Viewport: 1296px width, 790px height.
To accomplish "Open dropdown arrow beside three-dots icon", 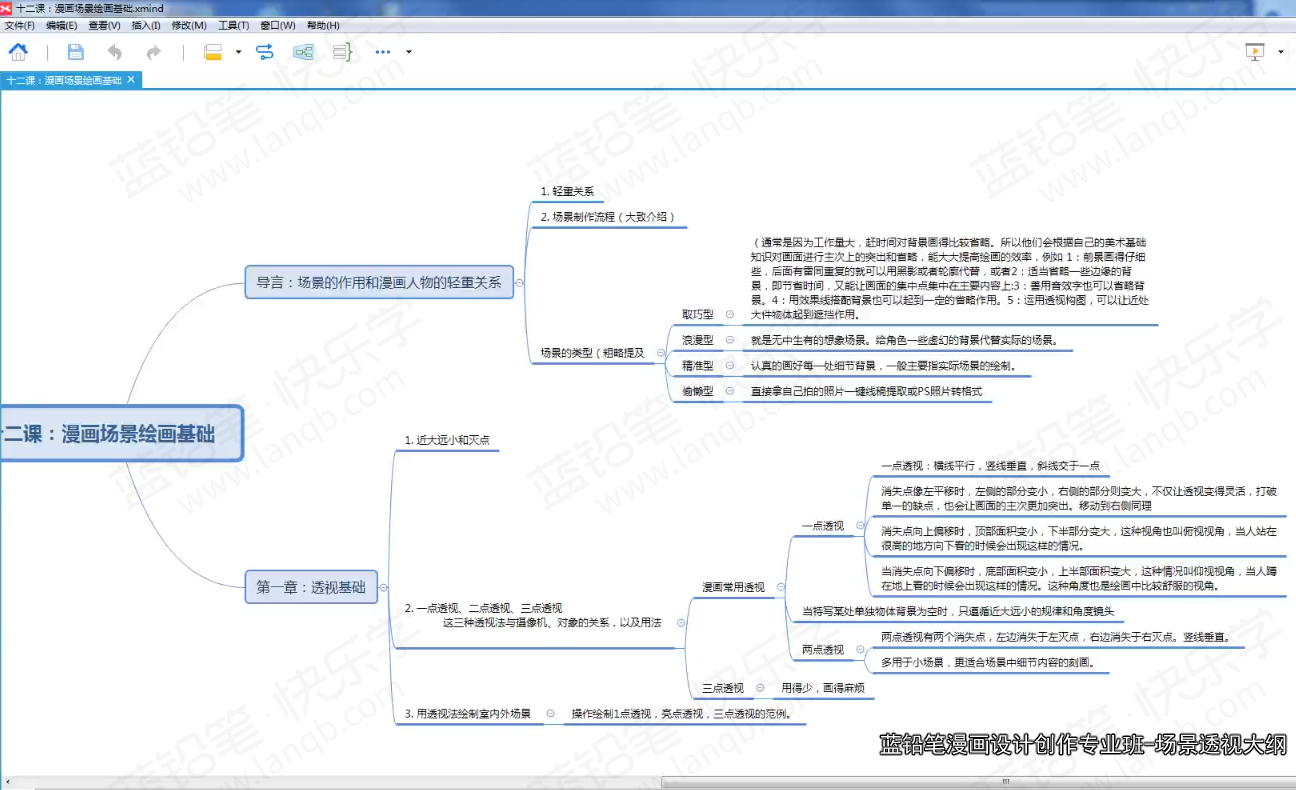I will pos(408,52).
